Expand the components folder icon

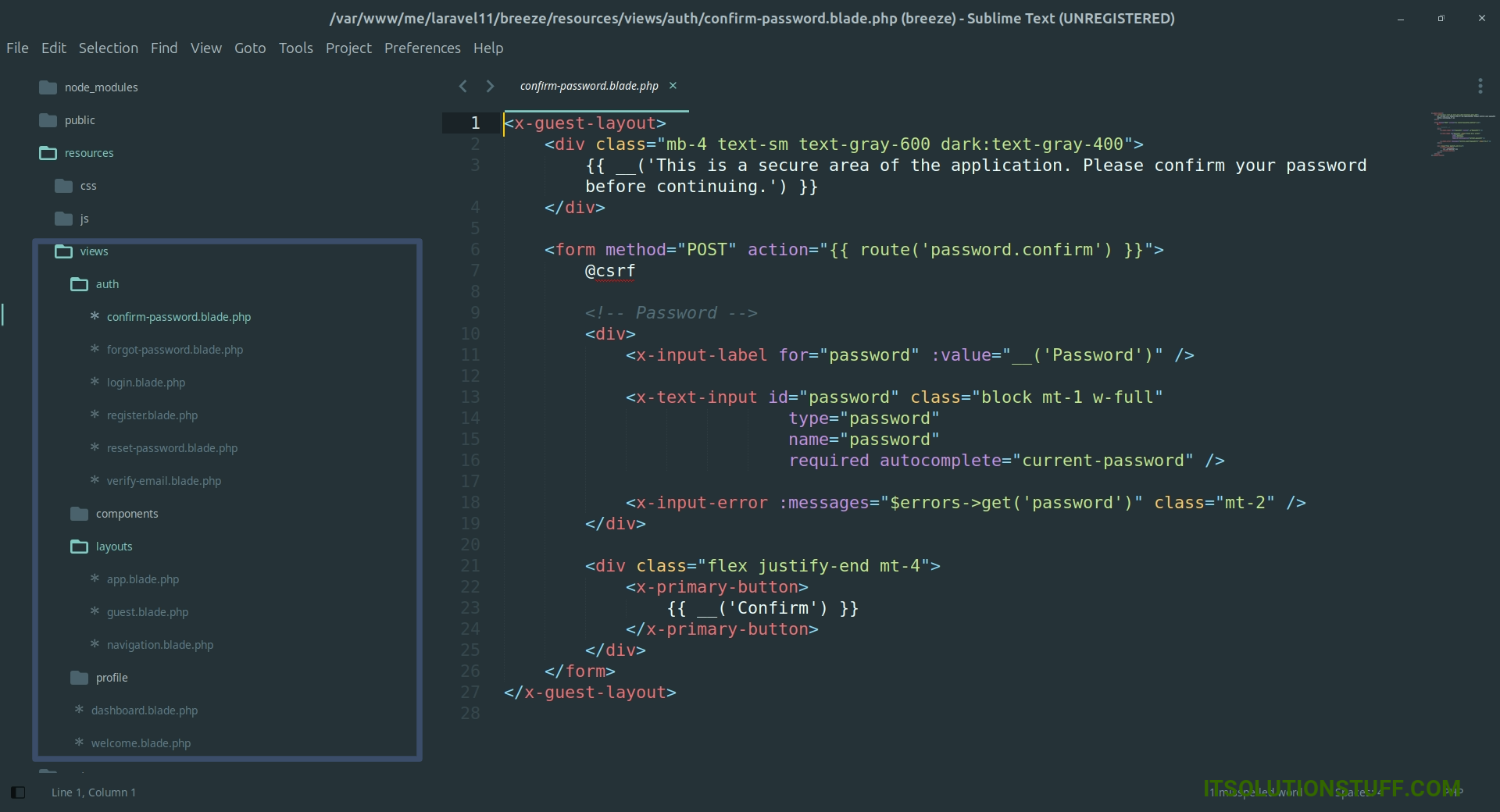coord(80,514)
